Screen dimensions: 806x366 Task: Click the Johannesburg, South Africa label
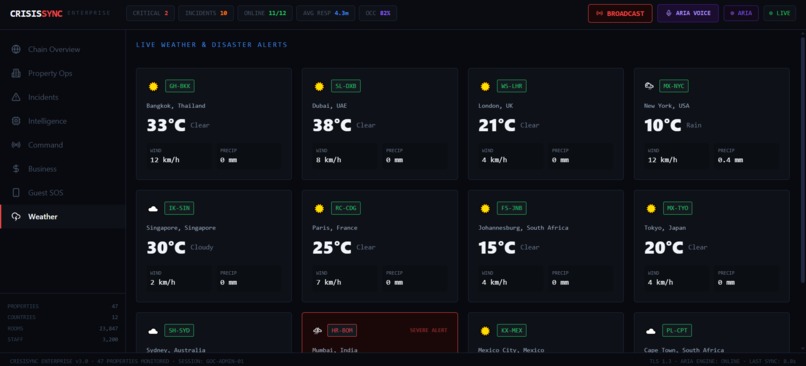pyautogui.click(x=523, y=228)
